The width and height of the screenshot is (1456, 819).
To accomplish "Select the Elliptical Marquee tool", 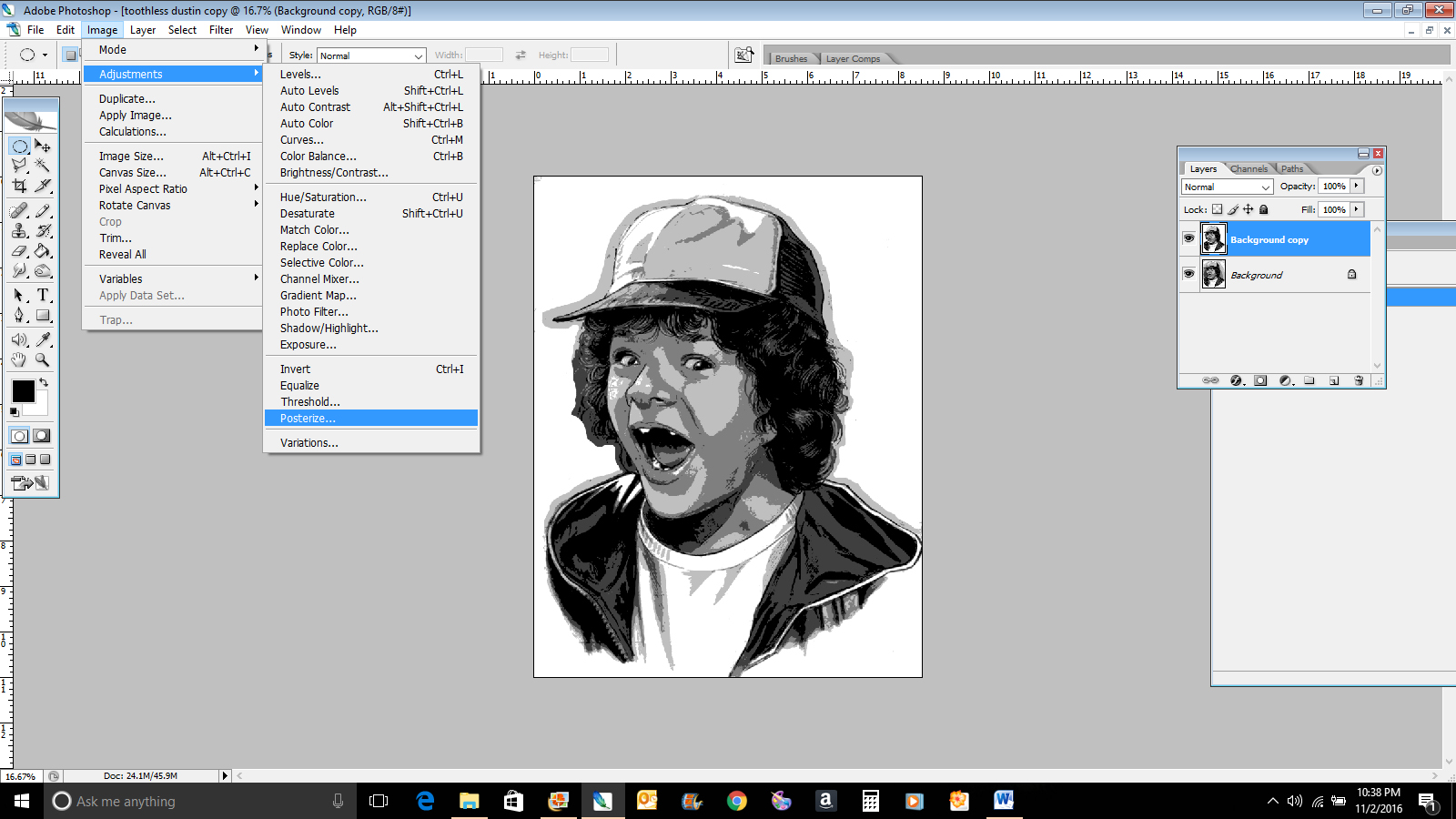I will pyautogui.click(x=20, y=146).
